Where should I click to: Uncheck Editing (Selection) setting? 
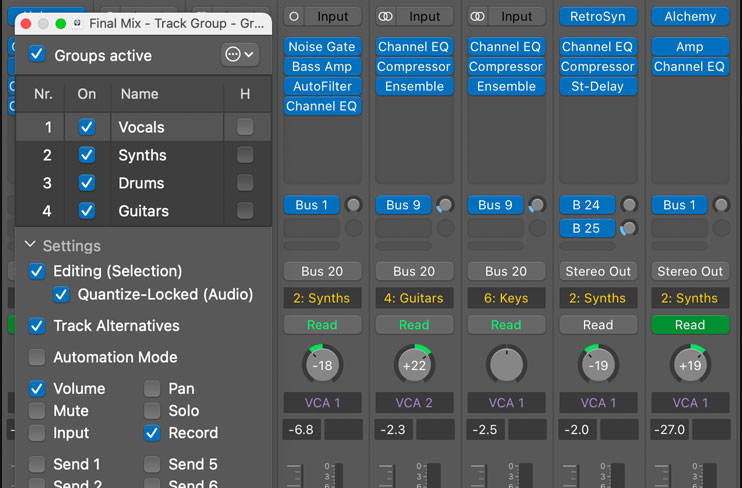37,271
